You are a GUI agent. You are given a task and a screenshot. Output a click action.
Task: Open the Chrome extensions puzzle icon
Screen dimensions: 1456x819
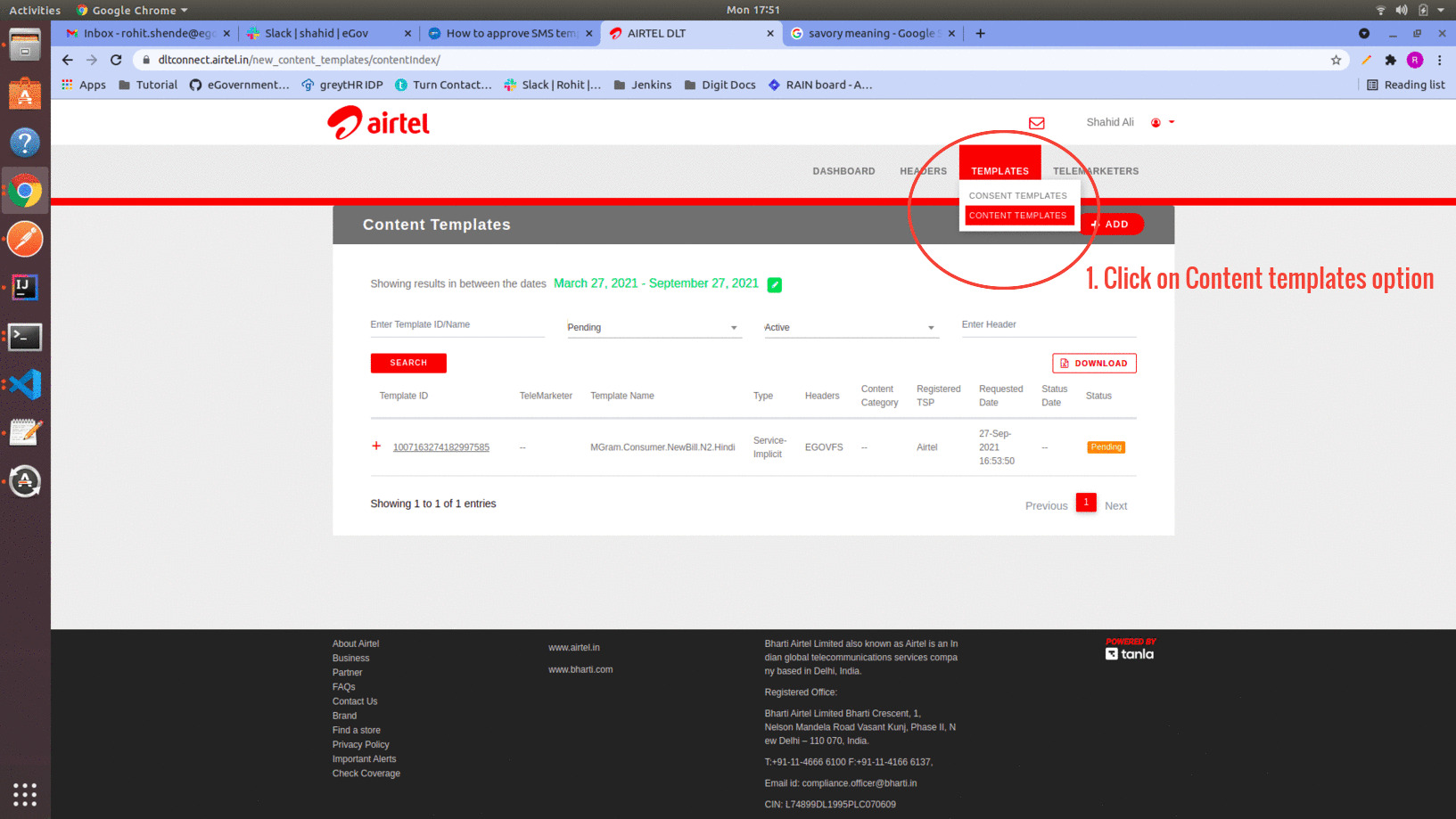(x=1390, y=60)
